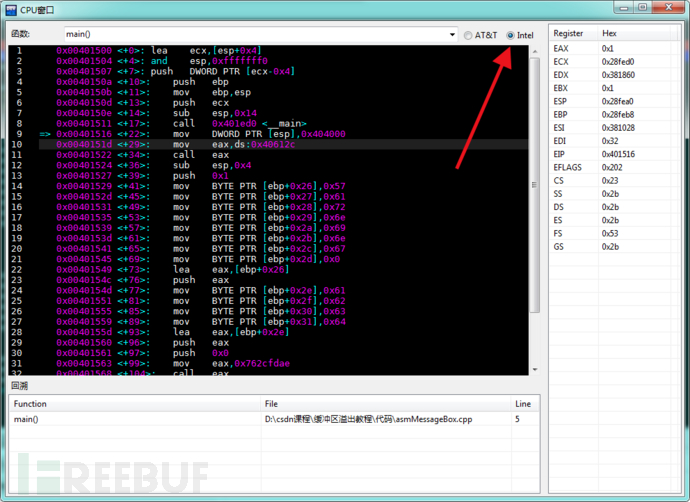Click the main() row in backtrace table

(275, 419)
